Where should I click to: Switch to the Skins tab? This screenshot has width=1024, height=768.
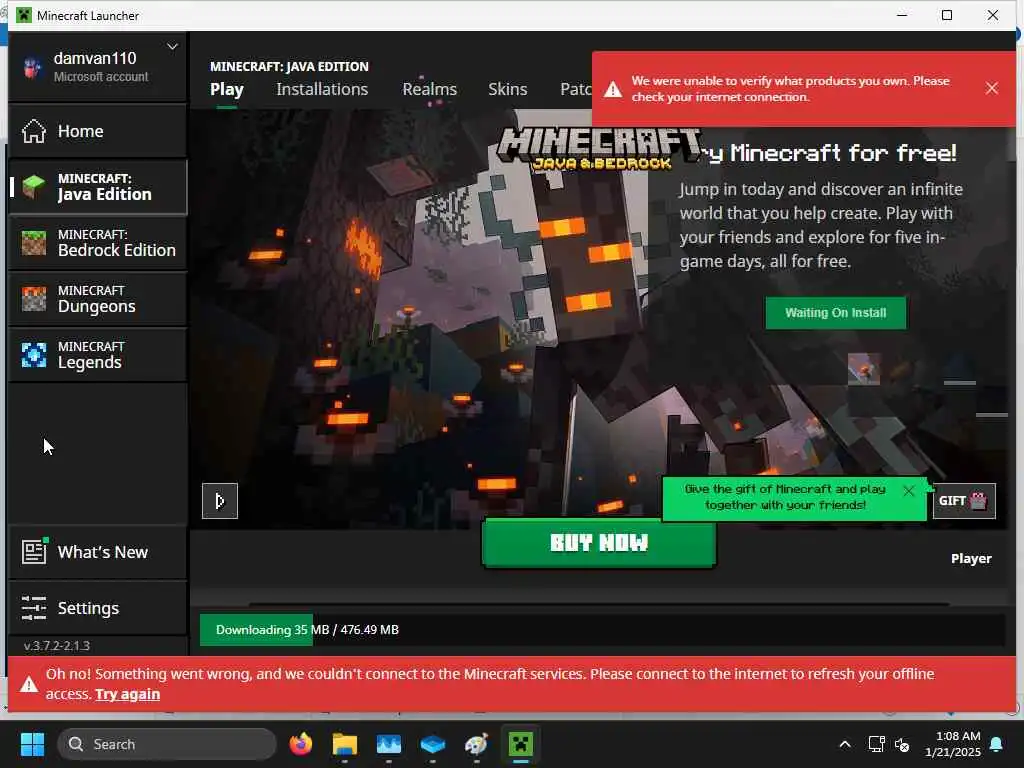507,89
